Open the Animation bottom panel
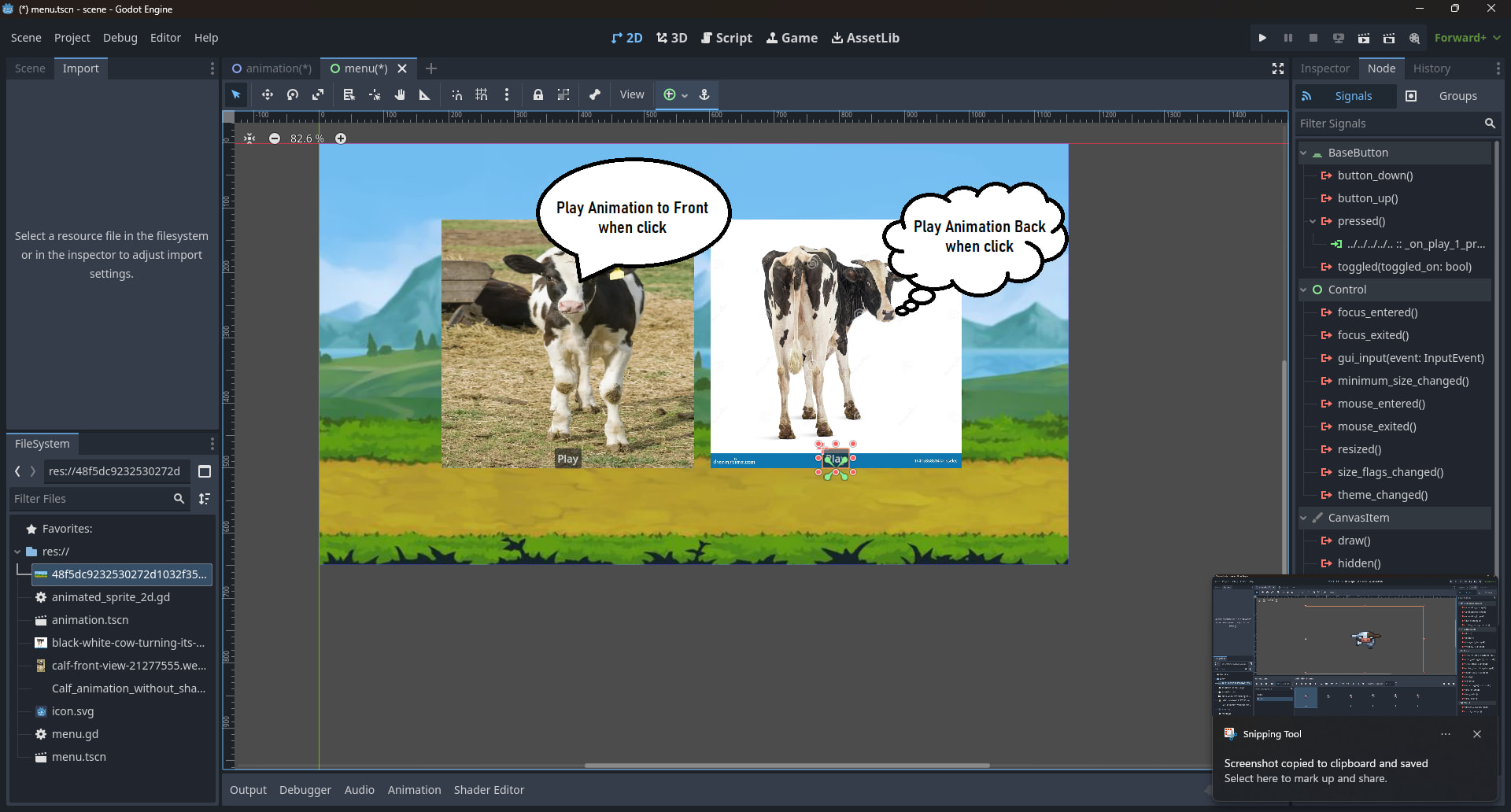The image size is (1511, 812). tap(414, 790)
